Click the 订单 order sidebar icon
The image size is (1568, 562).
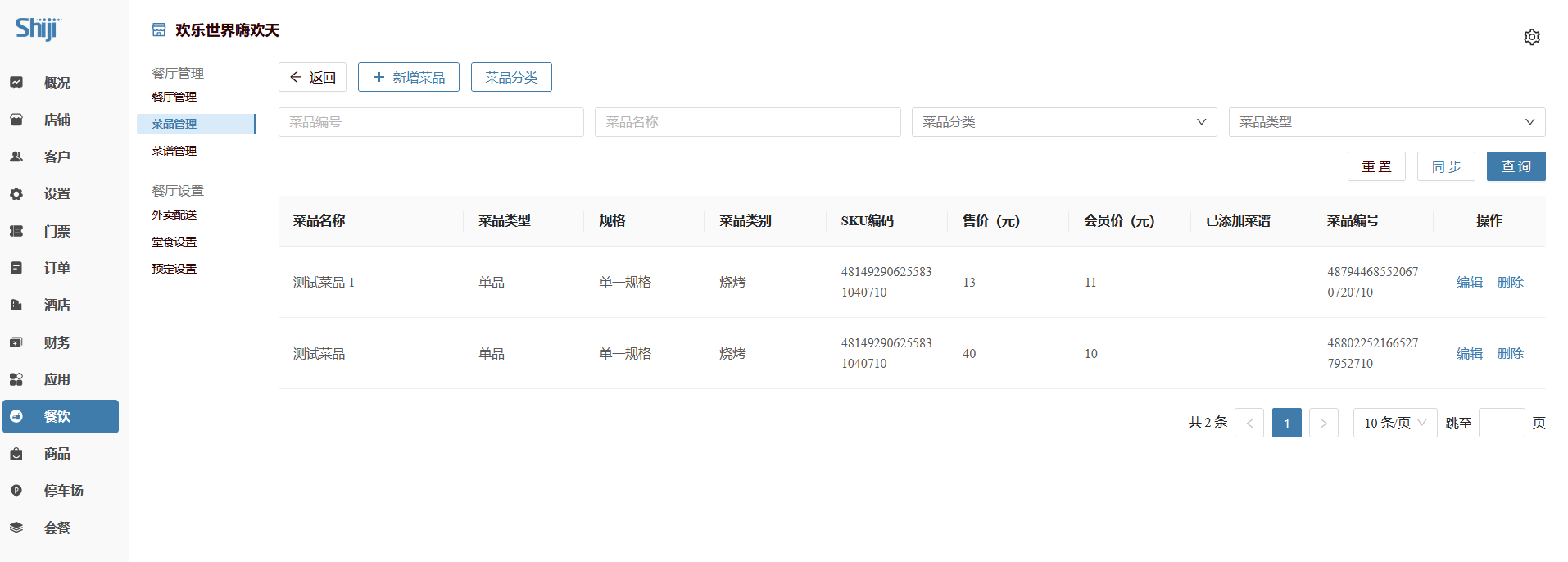16,268
